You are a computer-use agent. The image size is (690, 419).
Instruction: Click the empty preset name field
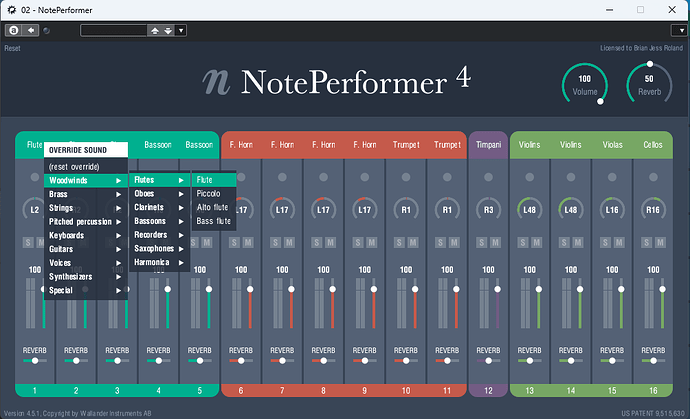[x=114, y=30]
